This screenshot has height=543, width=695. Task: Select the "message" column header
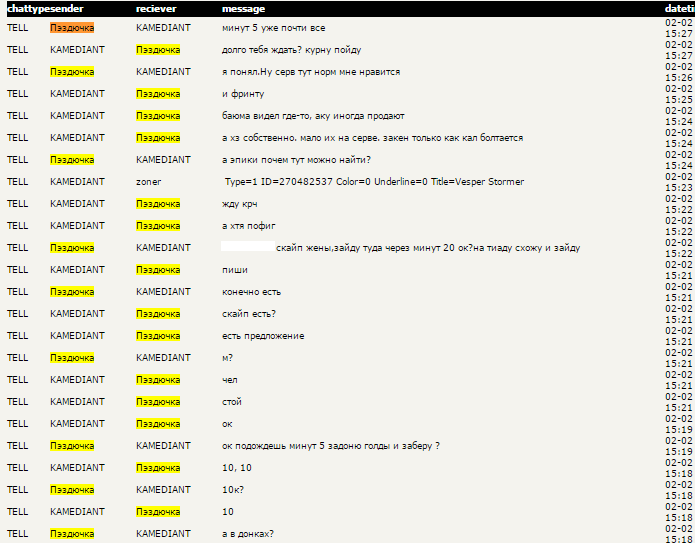[243, 8]
